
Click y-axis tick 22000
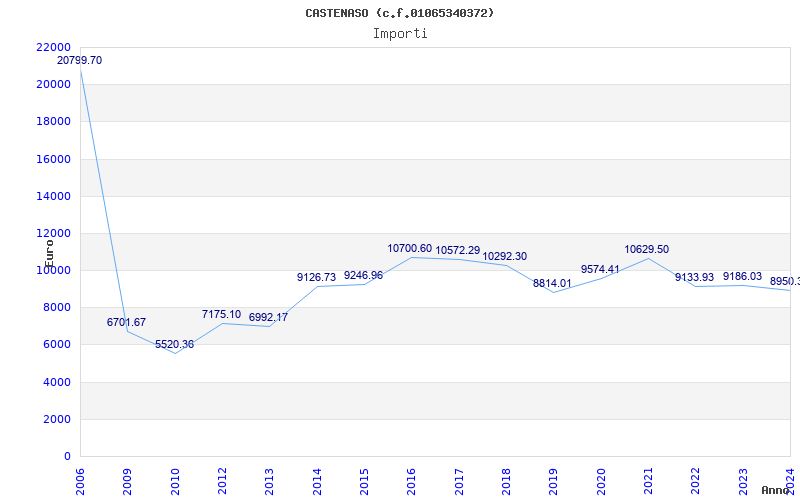tap(53, 47)
